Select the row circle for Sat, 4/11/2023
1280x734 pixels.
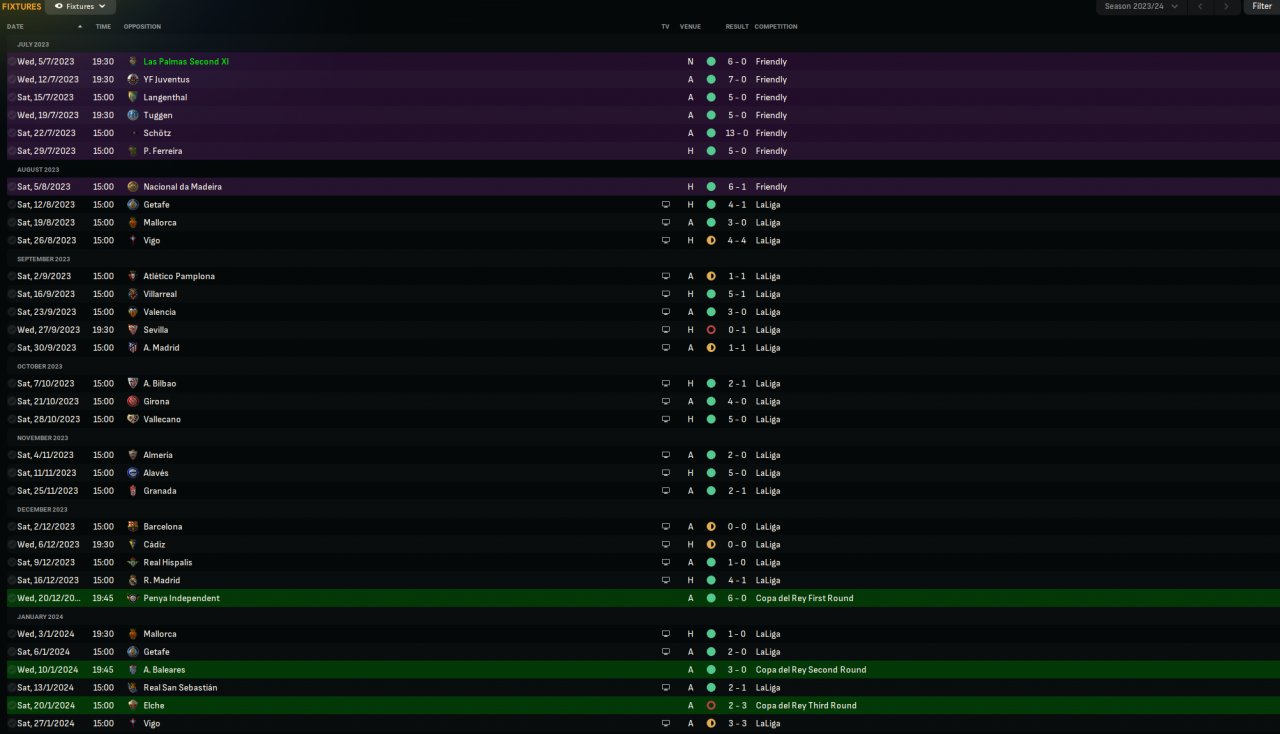11,455
